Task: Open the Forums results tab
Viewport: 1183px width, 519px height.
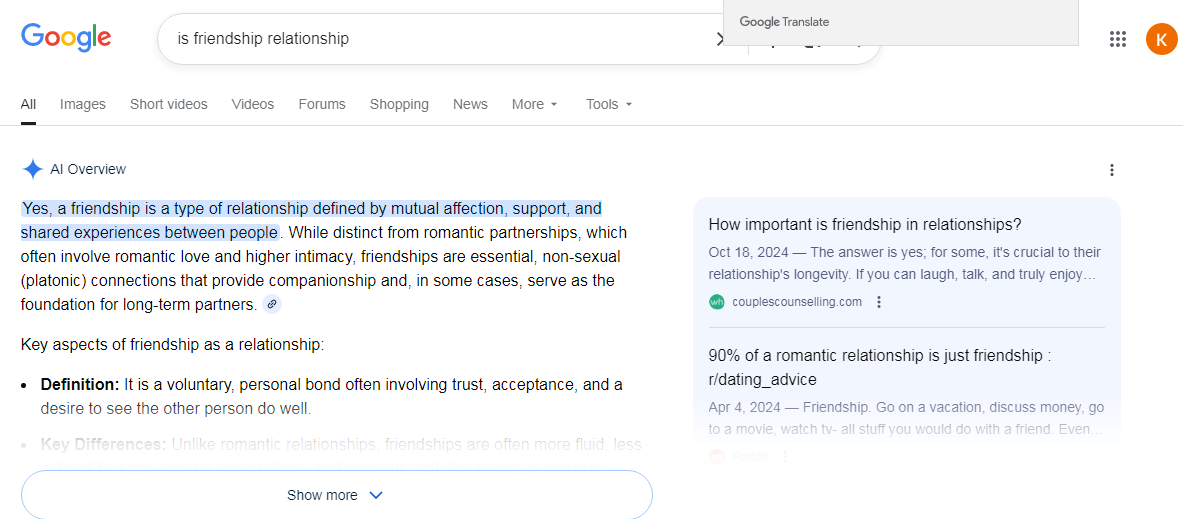Action: [x=322, y=104]
